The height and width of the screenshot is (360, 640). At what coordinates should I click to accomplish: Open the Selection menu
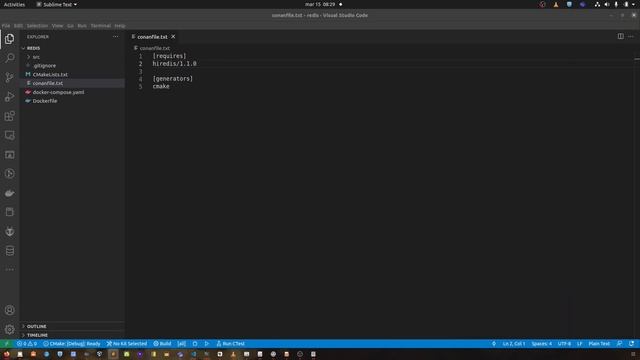point(37,26)
